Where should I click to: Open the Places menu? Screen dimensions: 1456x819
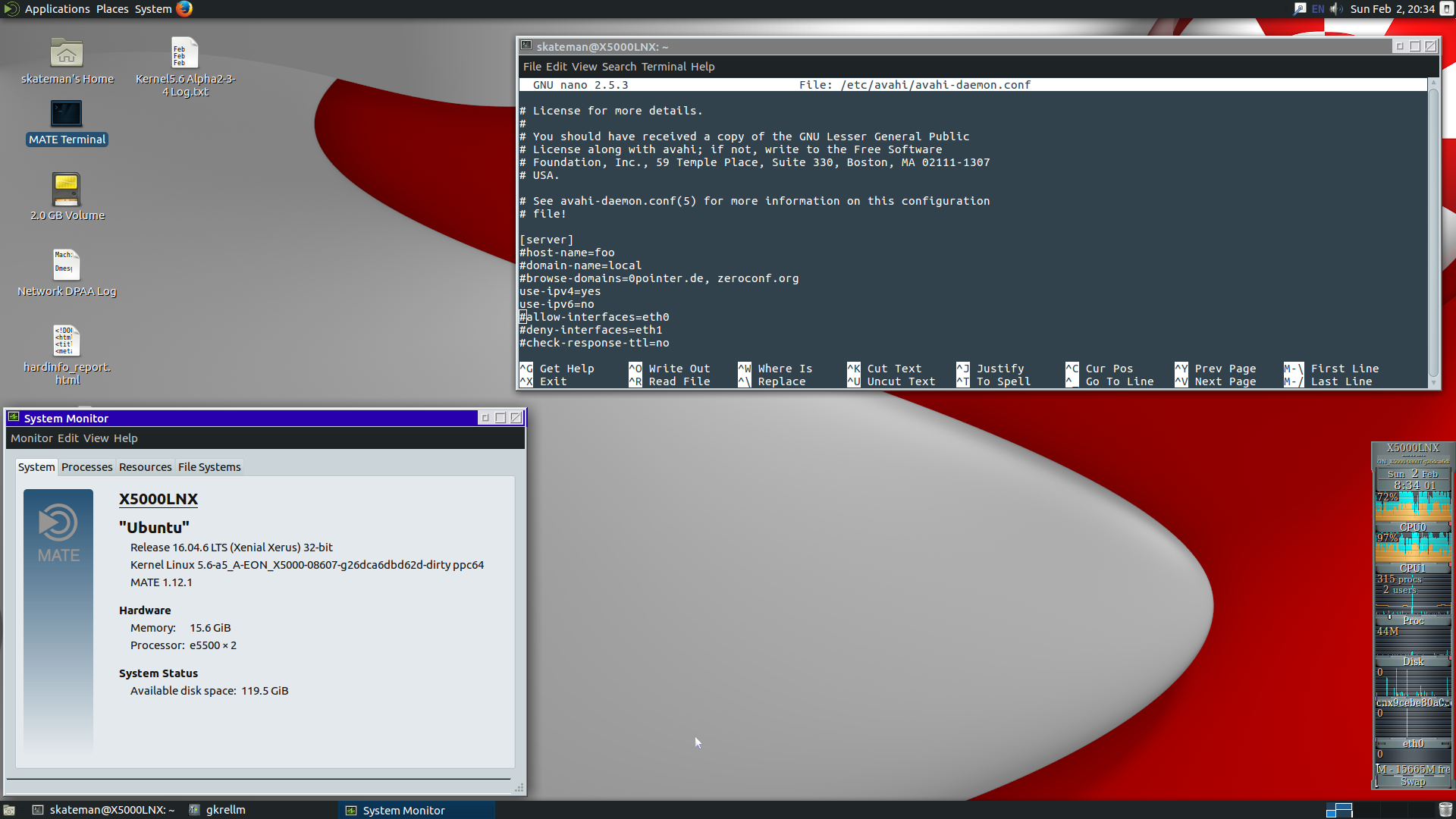click(x=112, y=9)
